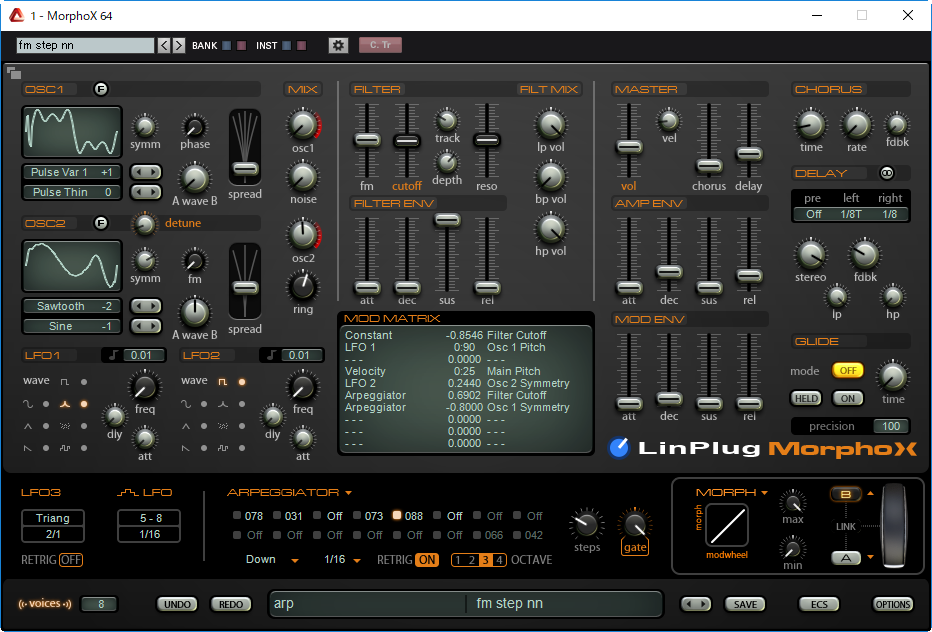The height and width of the screenshot is (632, 932).
Task: Click the morph curve display
Action: [726, 525]
